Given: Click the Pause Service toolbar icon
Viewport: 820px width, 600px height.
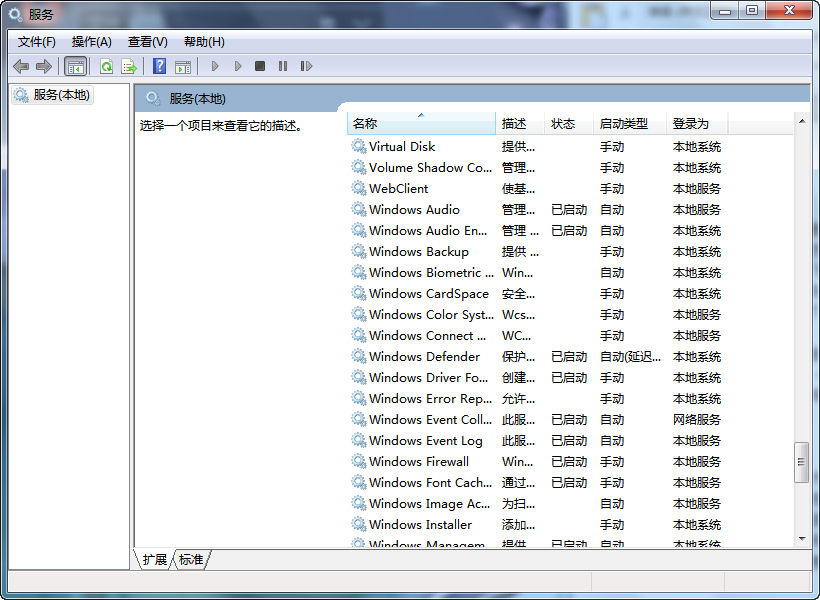Looking at the screenshot, I should point(283,66).
